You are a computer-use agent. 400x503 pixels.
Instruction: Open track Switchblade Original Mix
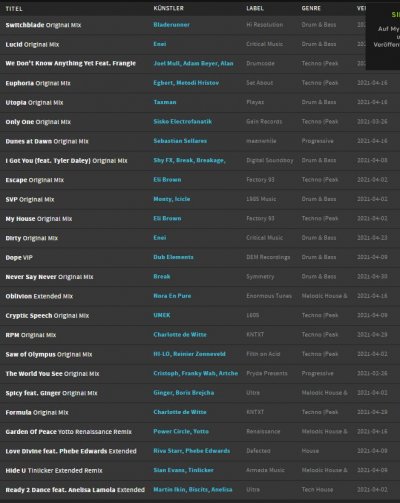[x=43, y=25]
